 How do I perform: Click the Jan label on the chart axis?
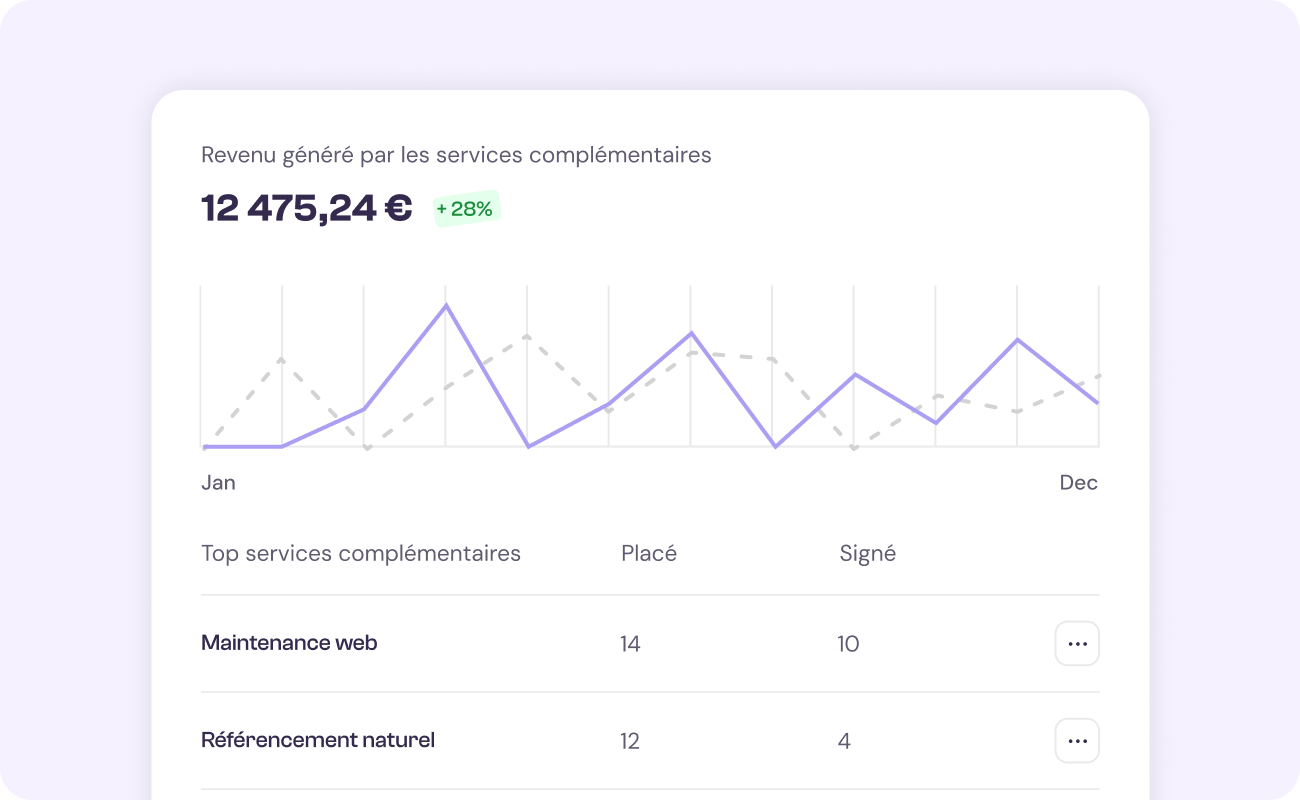tap(219, 482)
